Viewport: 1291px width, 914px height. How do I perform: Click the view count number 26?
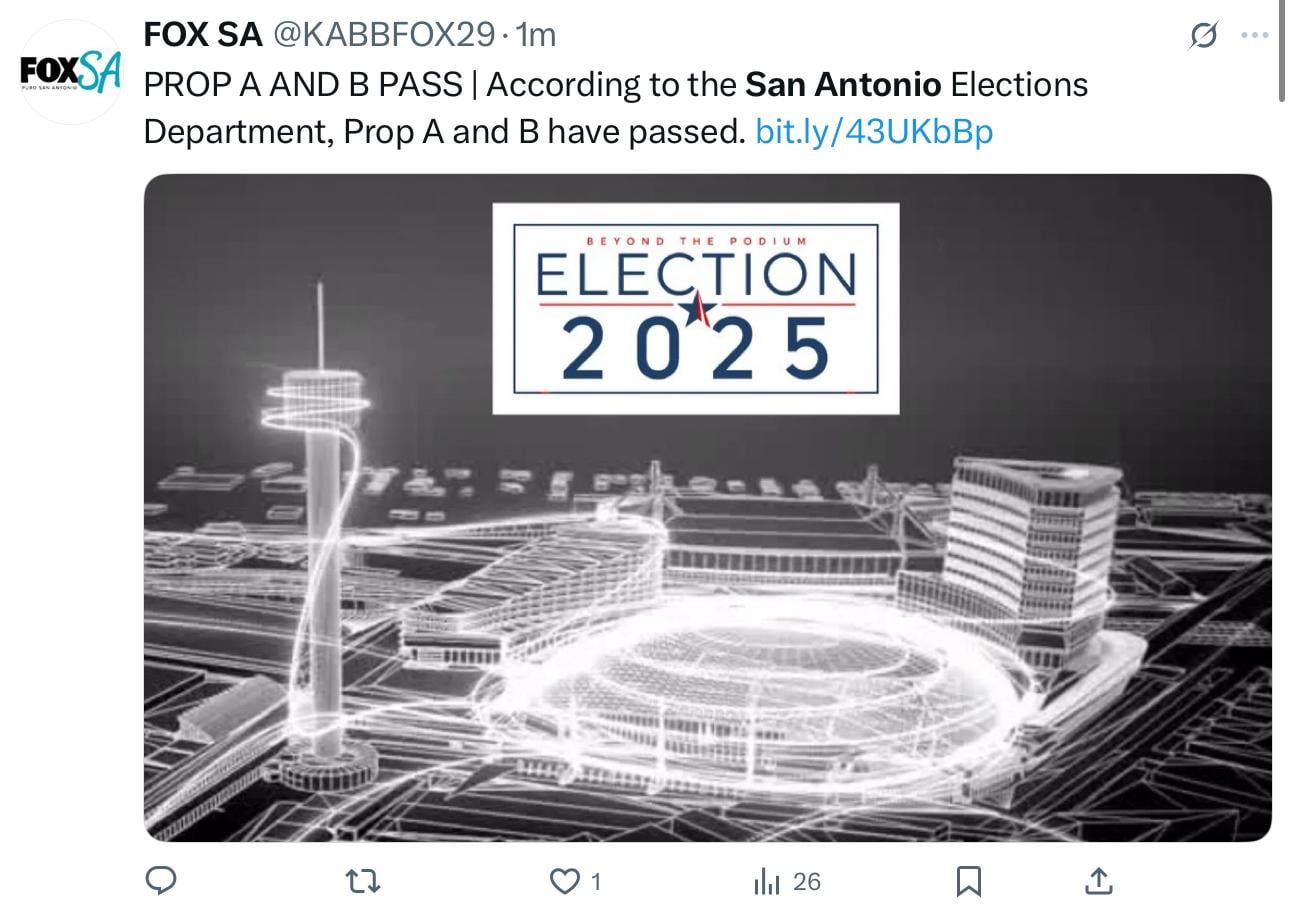pyautogui.click(x=806, y=881)
